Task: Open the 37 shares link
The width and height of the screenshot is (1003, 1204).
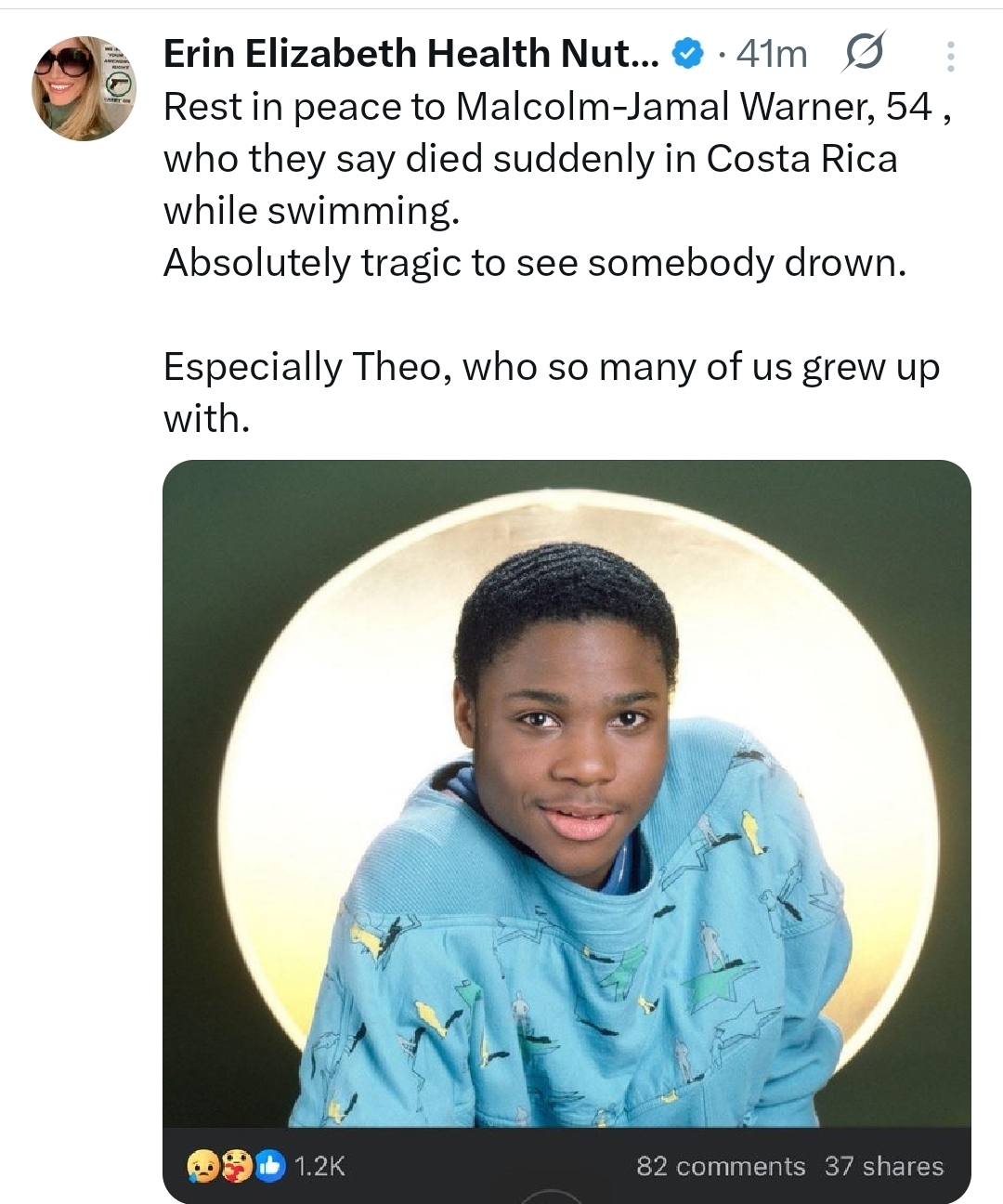Action: click(883, 1166)
